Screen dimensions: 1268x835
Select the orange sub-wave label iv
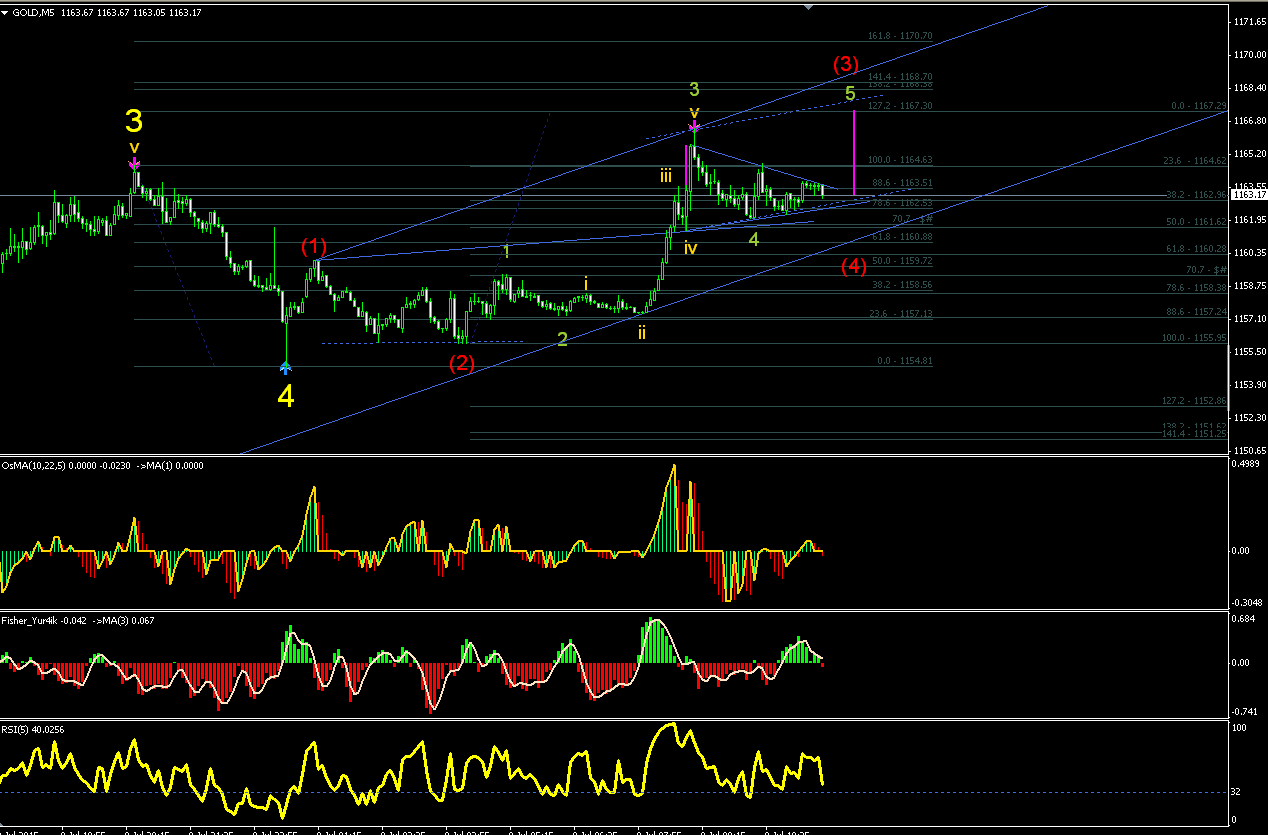pos(690,248)
